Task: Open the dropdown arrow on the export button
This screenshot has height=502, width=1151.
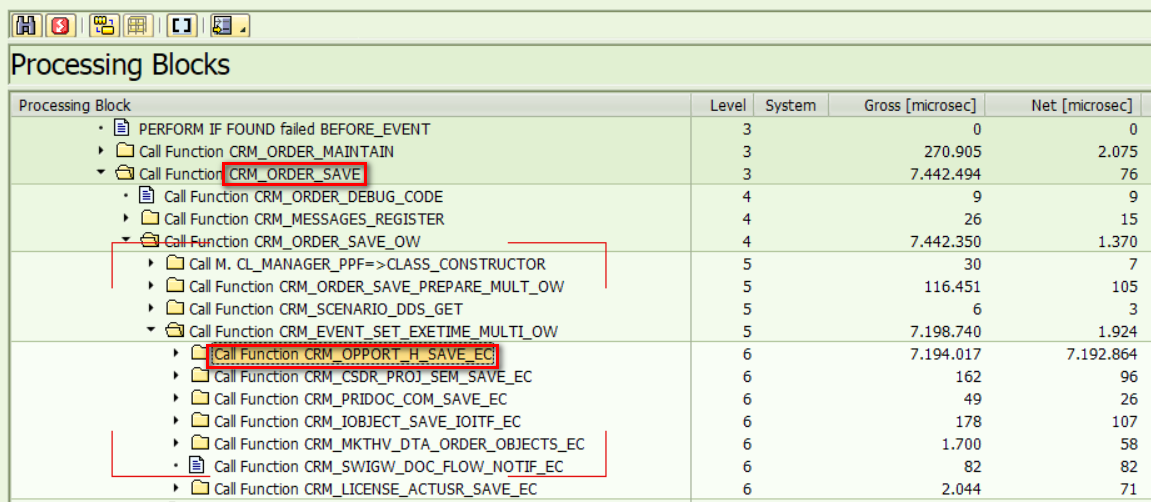Action: [243, 28]
